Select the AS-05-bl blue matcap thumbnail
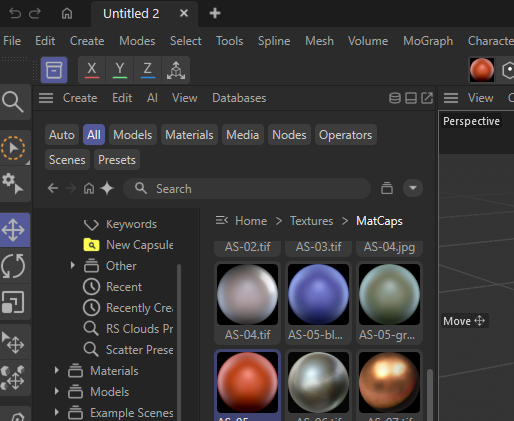Viewport: 514px width, 421px height. point(318,302)
